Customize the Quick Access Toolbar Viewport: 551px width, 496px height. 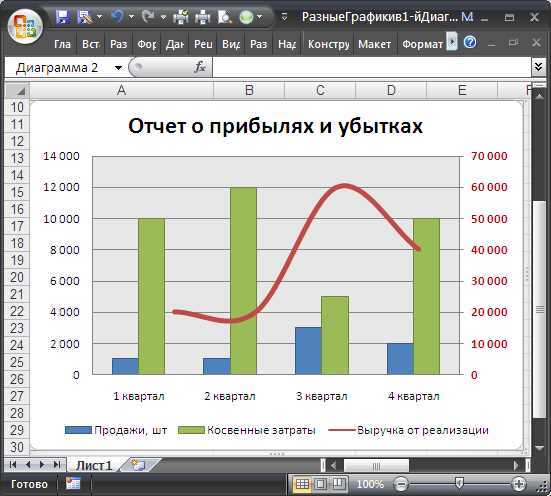(x=284, y=17)
